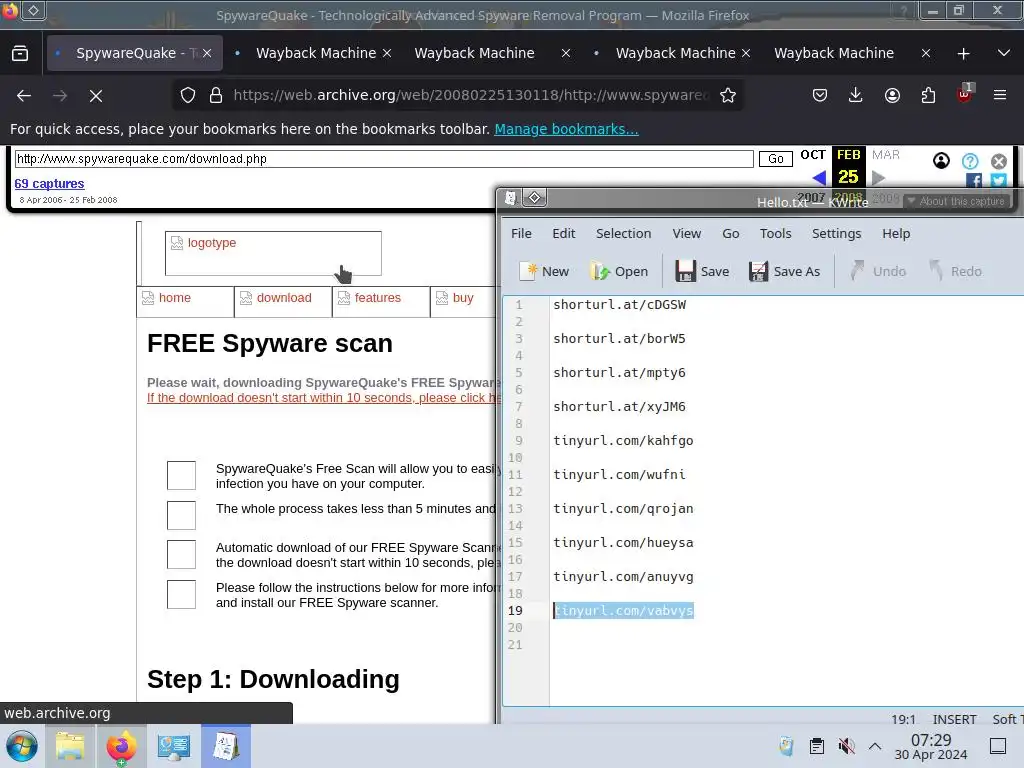
Task: Click Firefox icon in taskbar
Action: 121,746
